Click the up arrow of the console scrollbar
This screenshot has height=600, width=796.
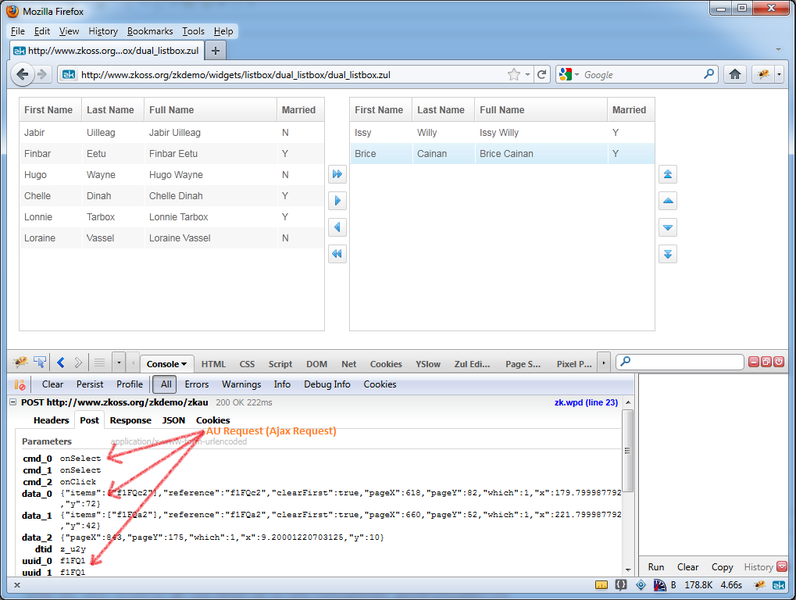[628, 402]
